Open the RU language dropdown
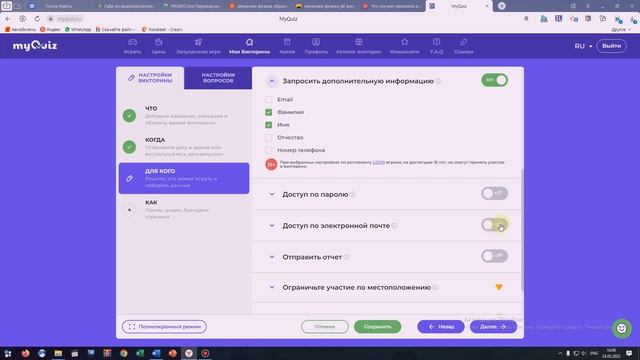 click(x=583, y=46)
